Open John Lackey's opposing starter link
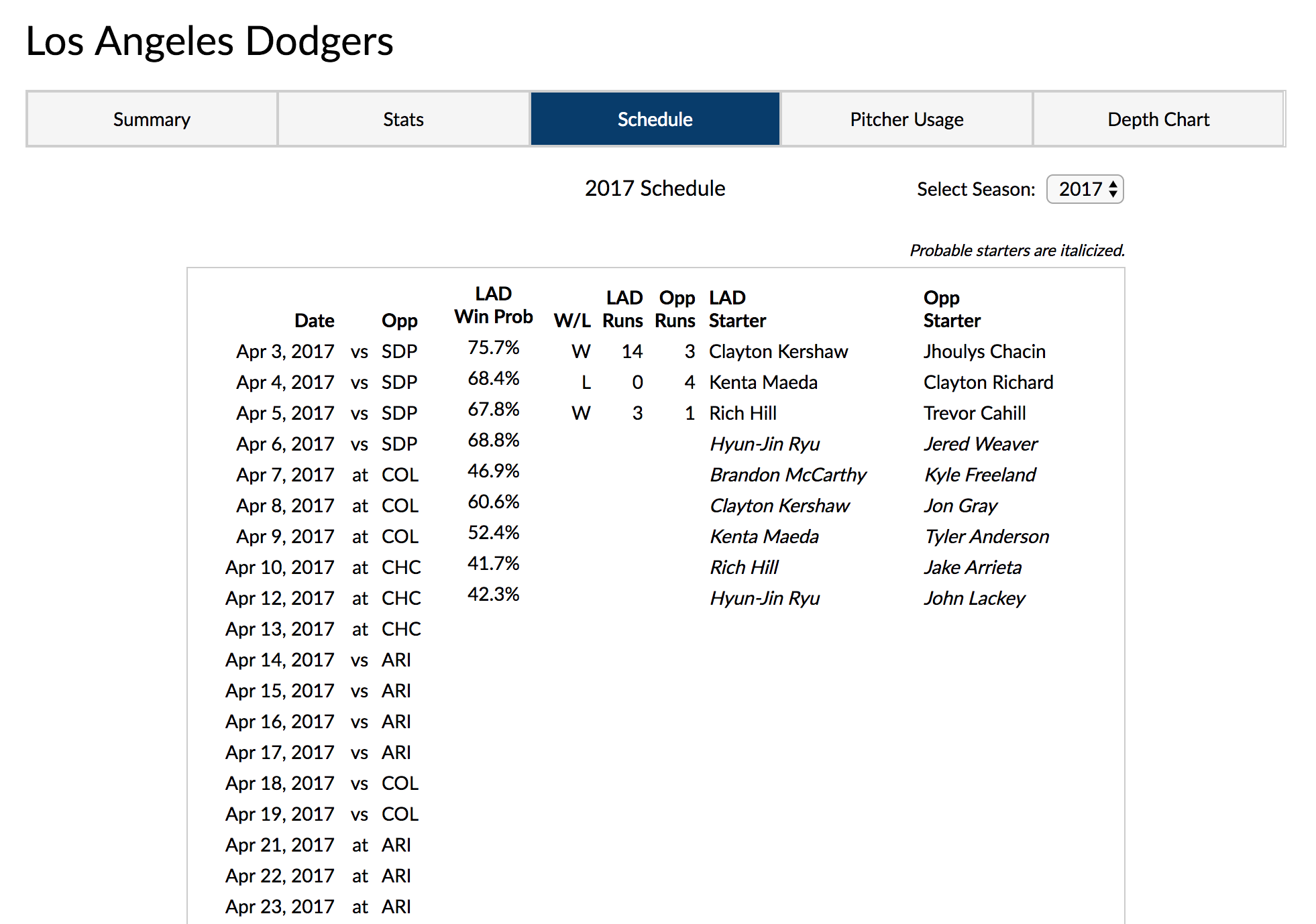The width and height of the screenshot is (1316, 924). coord(974,597)
